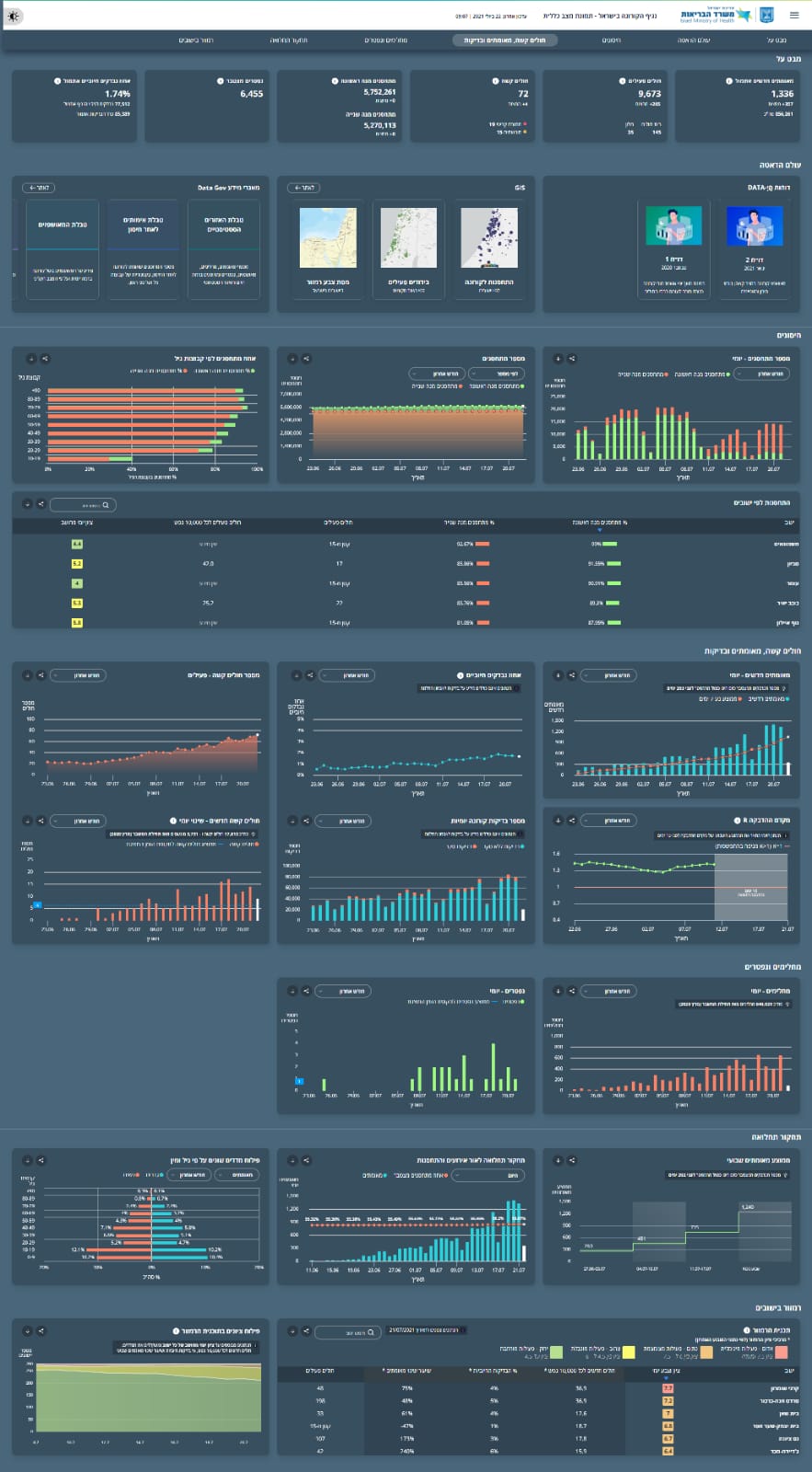Share the daily vaccinations chart (מספר מתחסנים - יומי)
Image resolution: width=812 pixels, height=1472 pixels.
[571, 359]
